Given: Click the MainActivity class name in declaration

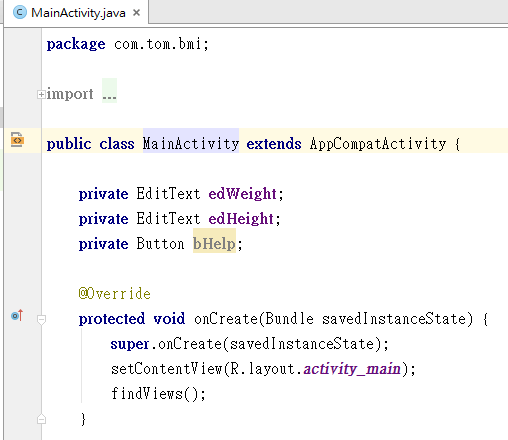Looking at the screenshot, I should point(191,144).
